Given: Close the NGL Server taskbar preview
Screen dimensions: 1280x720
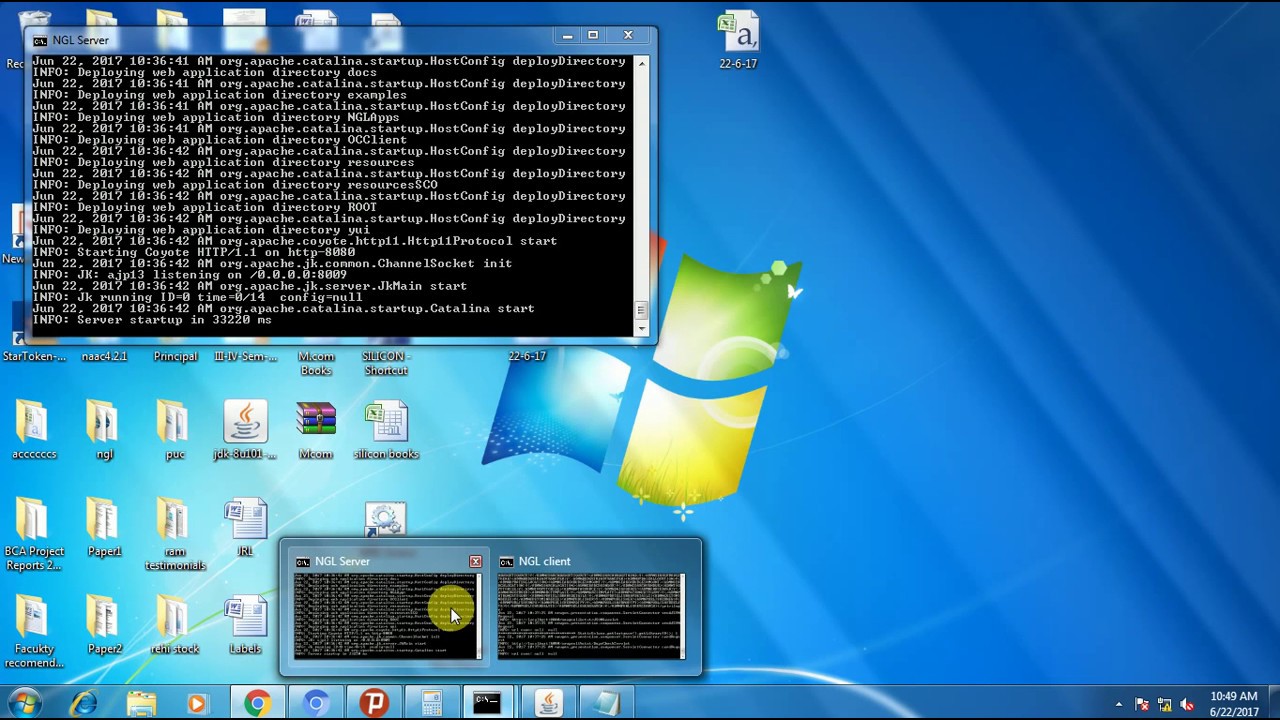Looking at the screenshot, I should (475, 562).
